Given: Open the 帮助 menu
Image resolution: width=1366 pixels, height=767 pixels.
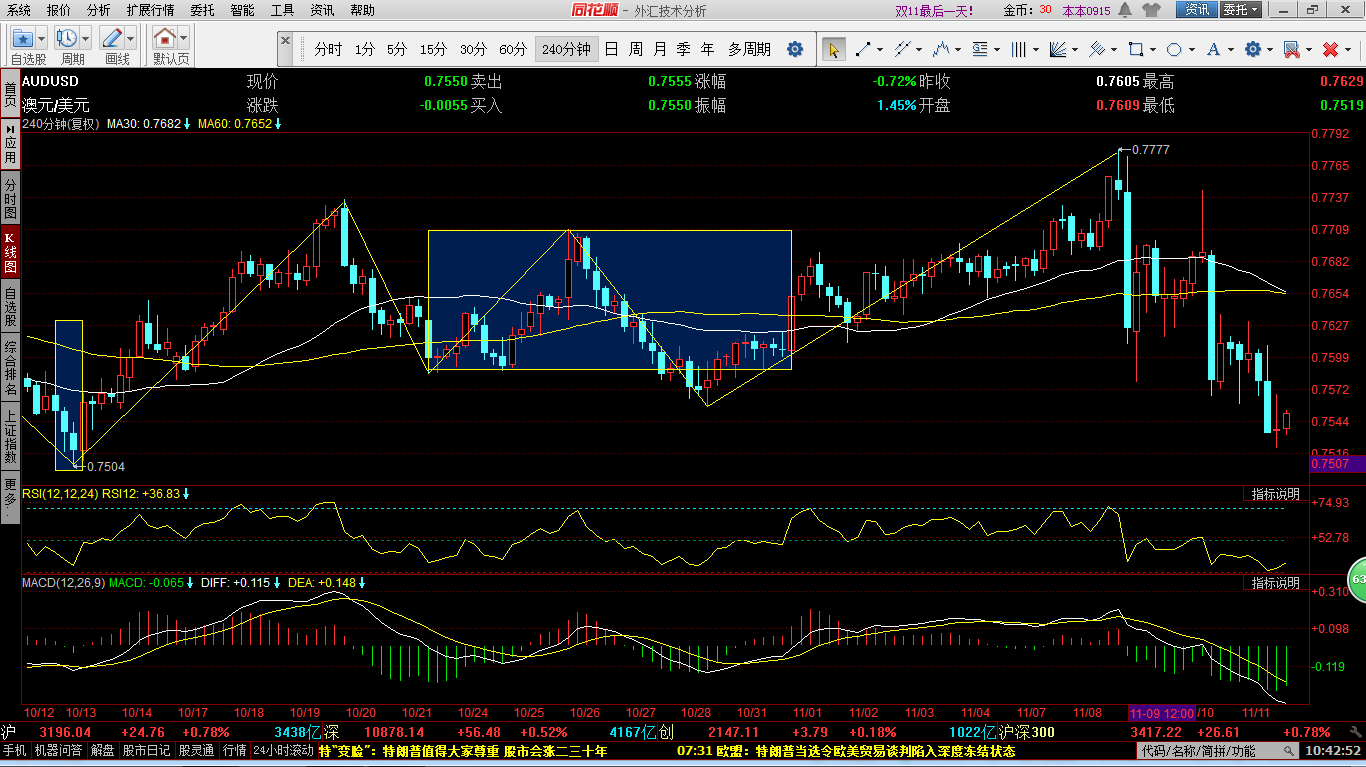Looking at the screenshot, I should 363,10.
